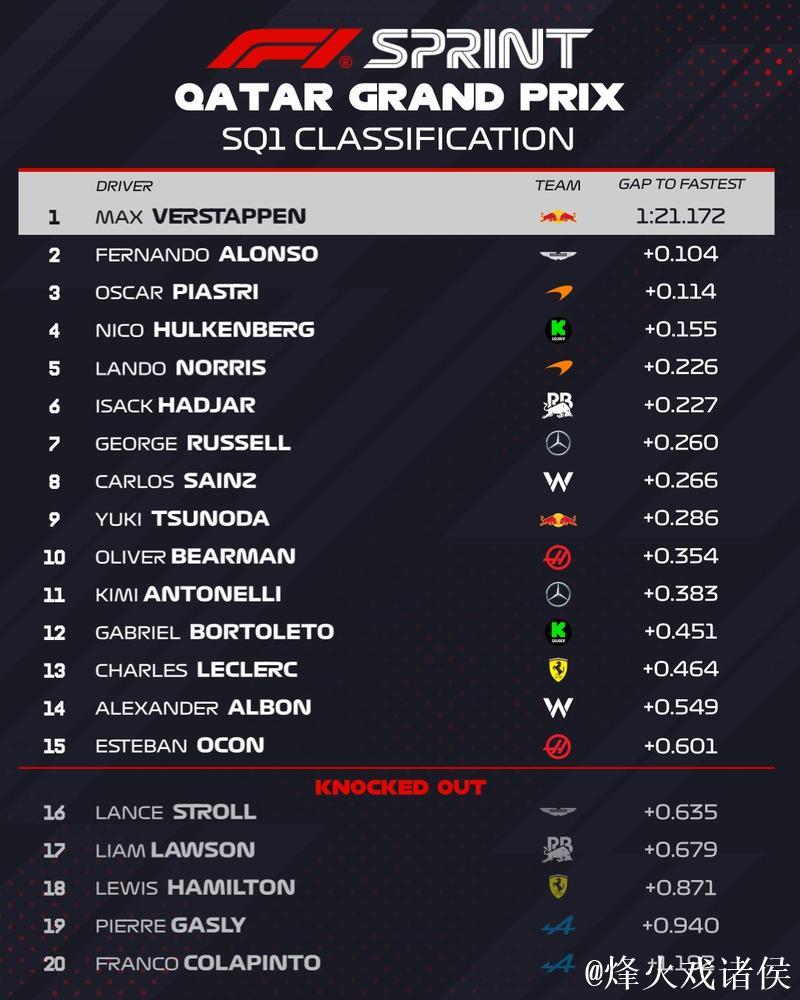Click Verstappen's 1:21.172 lap time
Image resolution: width=800 pixels, height=1000 pixels.
coord(681,216)
